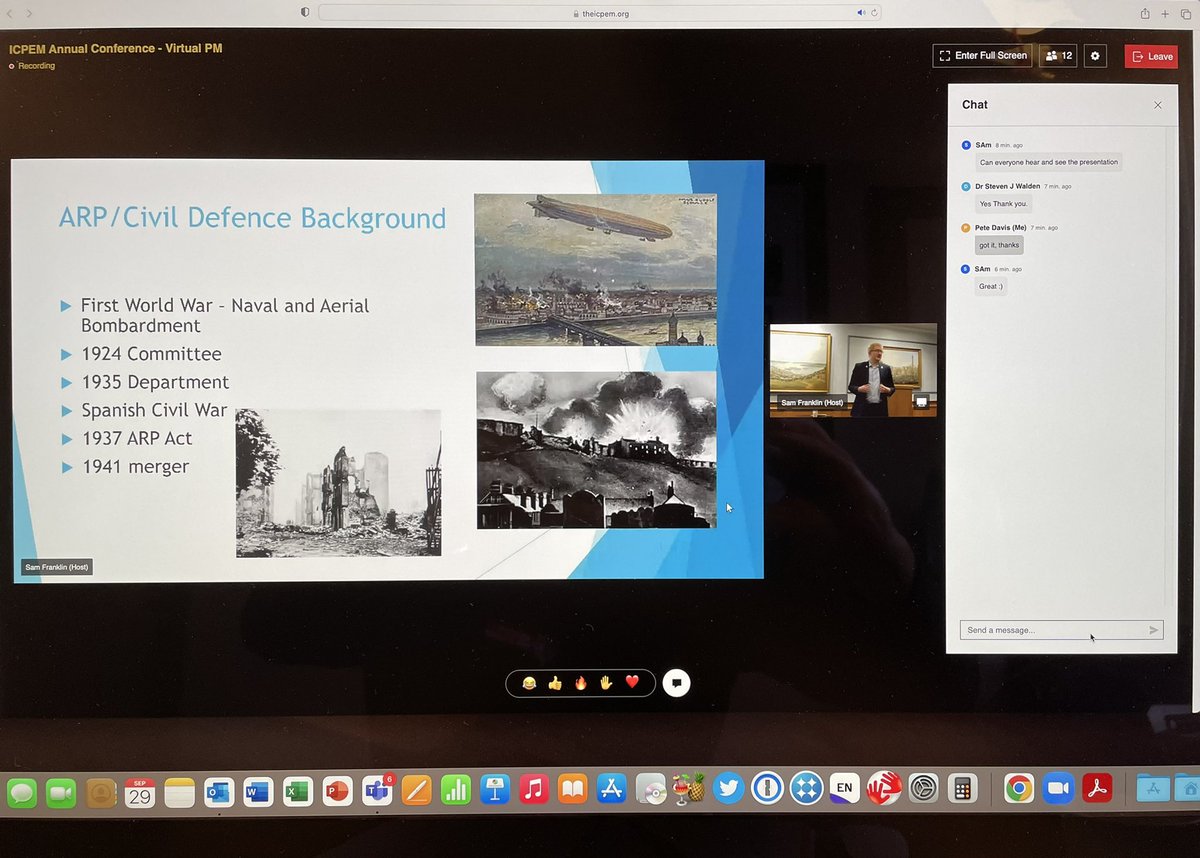This screenshot has height=858, width=1200.
Task: Open App Store from the Dock
Action: pyautogui.click(x=611, y=790)
